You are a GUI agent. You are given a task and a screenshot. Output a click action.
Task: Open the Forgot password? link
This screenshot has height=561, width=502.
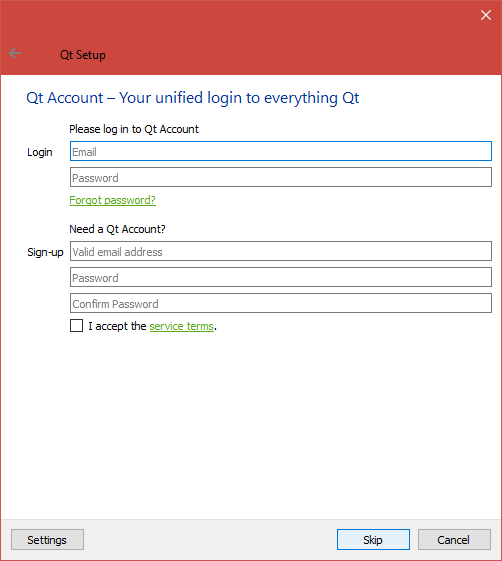[113, 200]
